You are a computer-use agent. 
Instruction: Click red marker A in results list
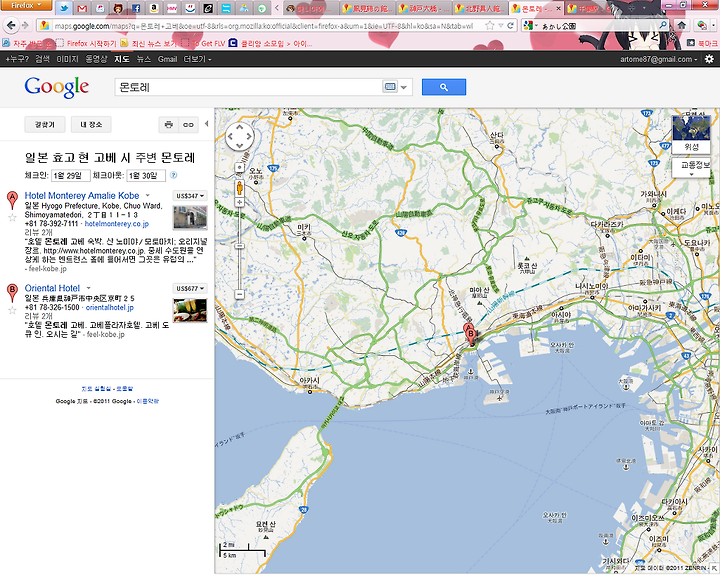(12, 201)
